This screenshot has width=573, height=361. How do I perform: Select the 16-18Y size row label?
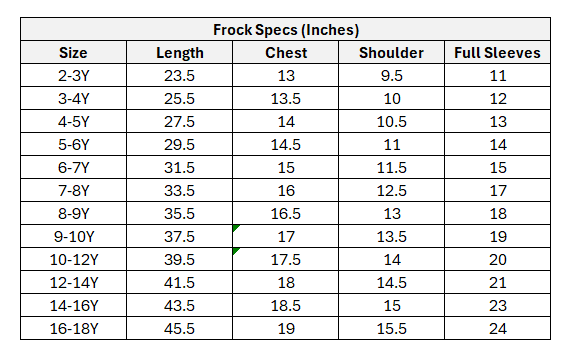[x=73, y=328]
